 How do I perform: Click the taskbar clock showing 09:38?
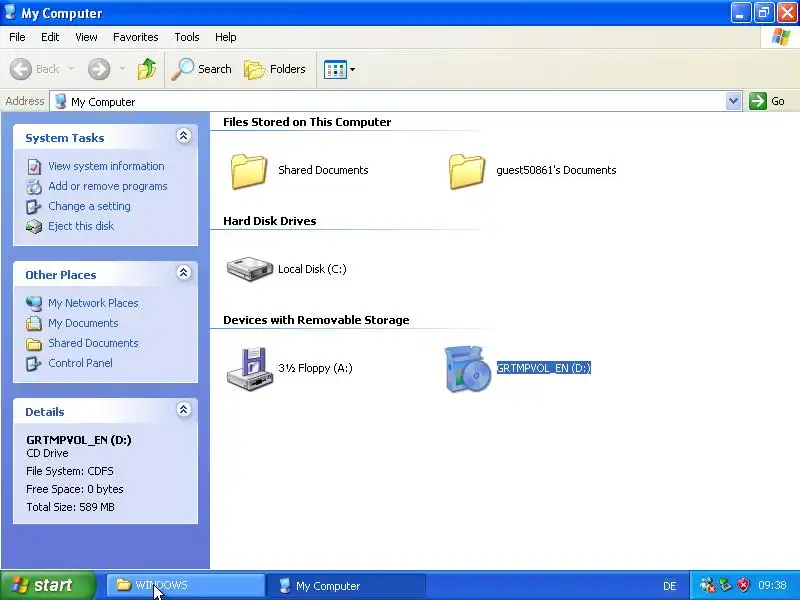[x=772, y=585]
